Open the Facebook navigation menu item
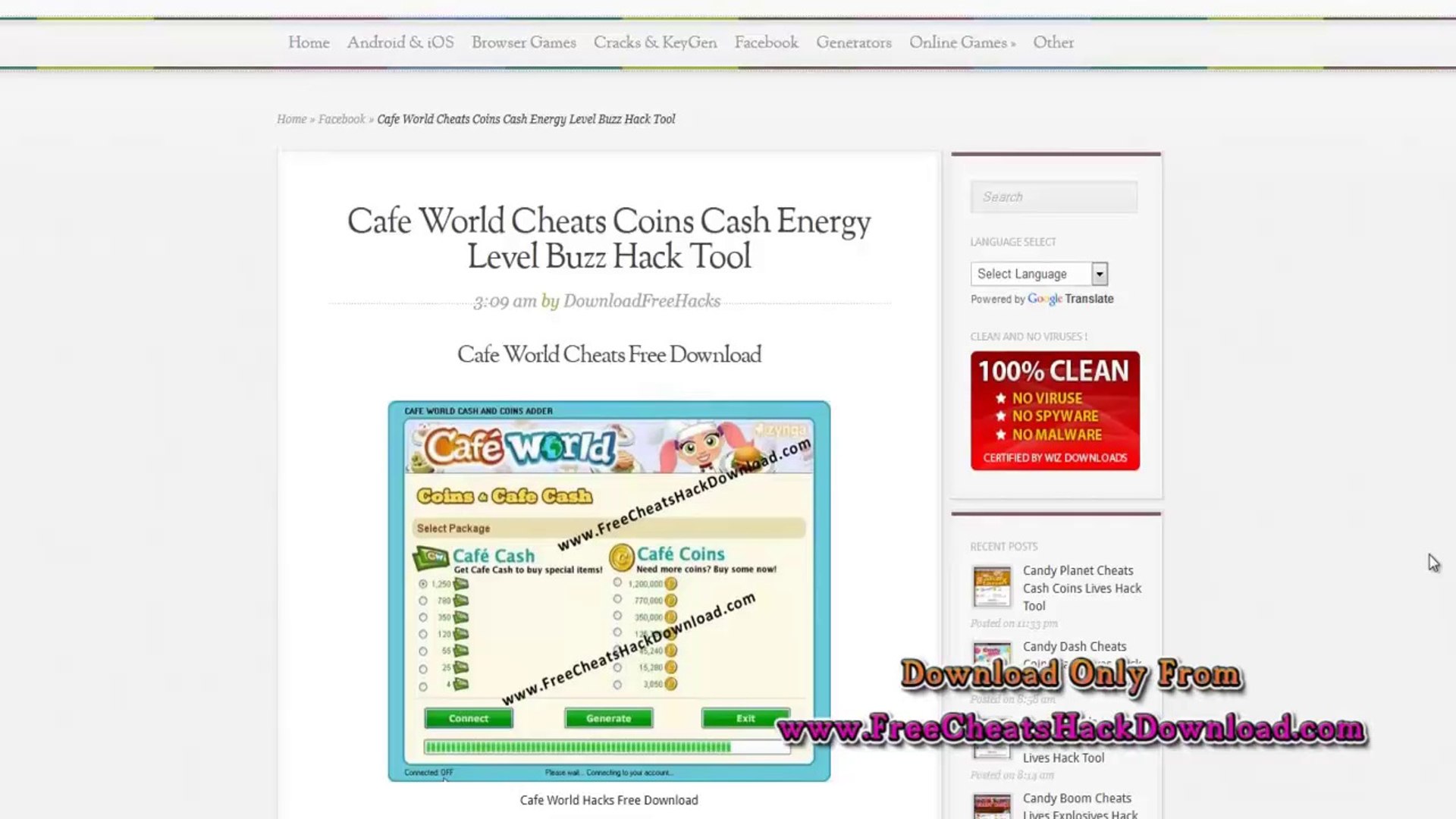The image size is (1456, 819). pyautogui.click(x=766, y=42)
